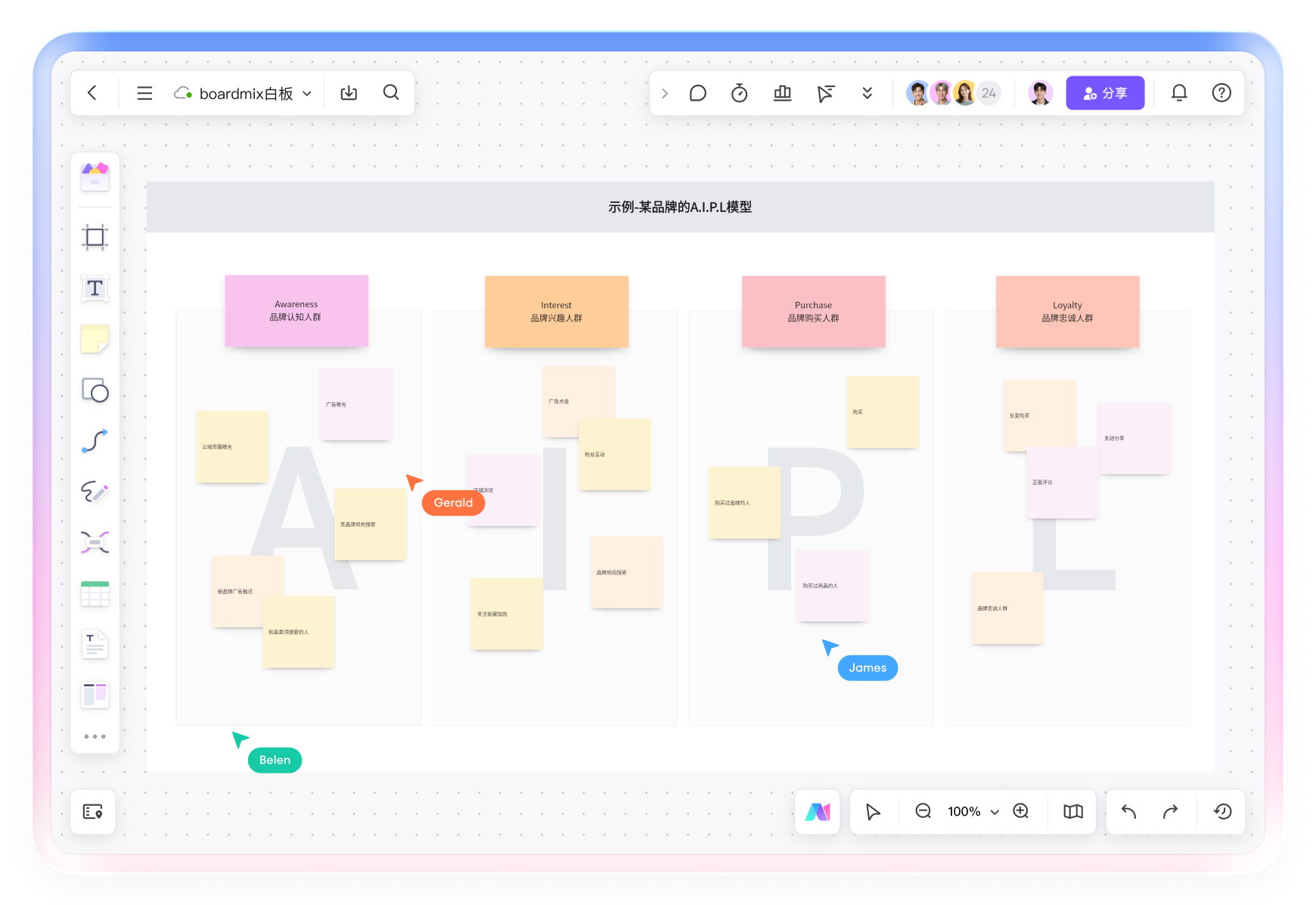
Task: Select the Shape tool
Action: pyautogui.click(x=95, y=390)
